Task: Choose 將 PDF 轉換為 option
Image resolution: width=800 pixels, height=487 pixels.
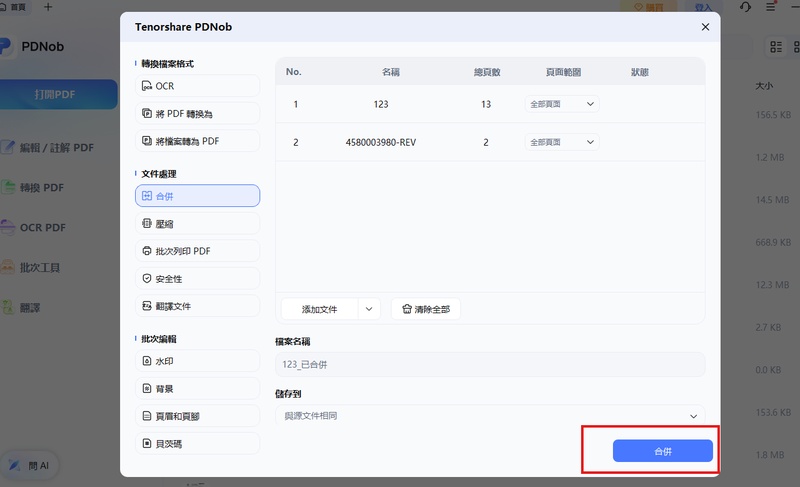Action: (x=197, y=113)
